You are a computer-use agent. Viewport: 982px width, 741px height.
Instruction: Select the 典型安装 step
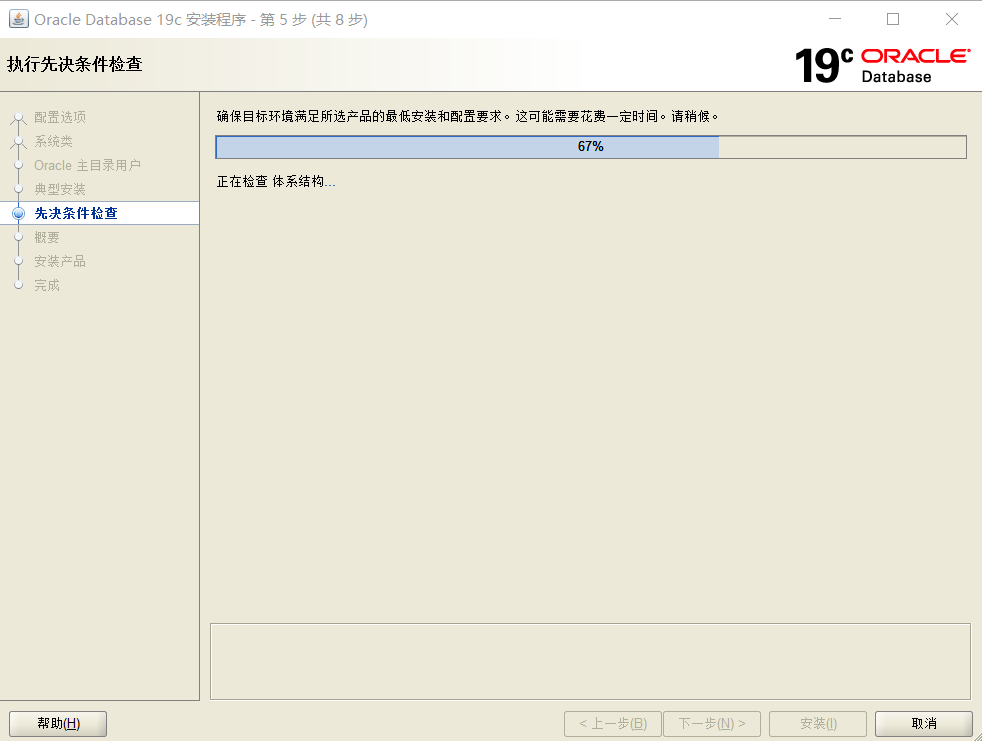pos(59,189)
